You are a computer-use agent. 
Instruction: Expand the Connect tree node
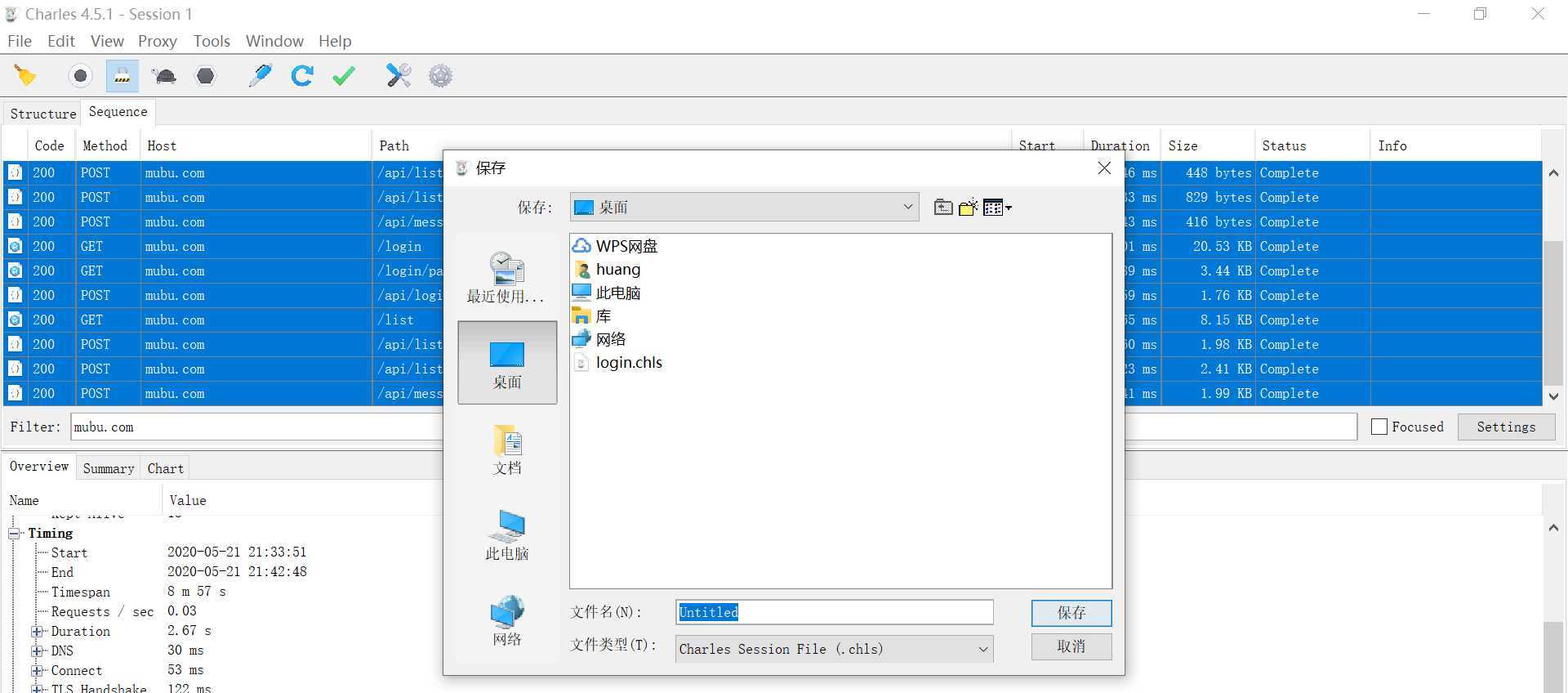[37, 670]
